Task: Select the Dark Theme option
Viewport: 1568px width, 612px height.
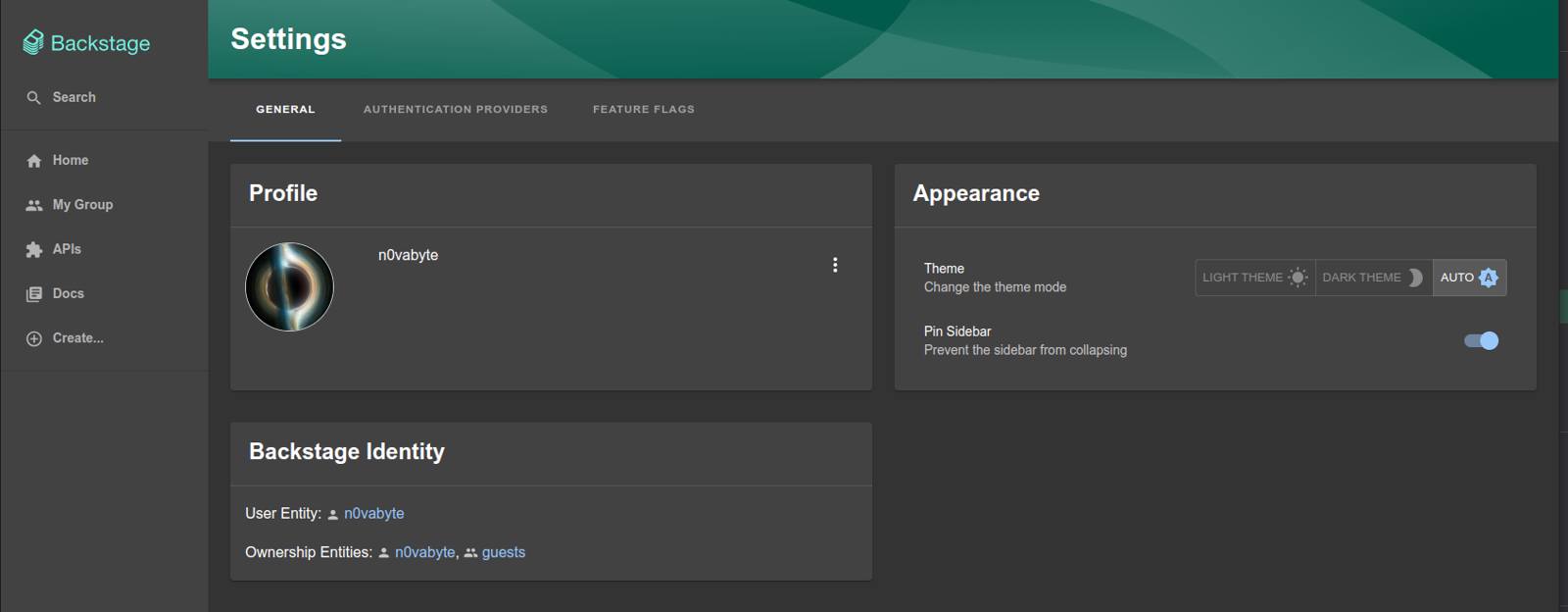Action: [1373, 278]
